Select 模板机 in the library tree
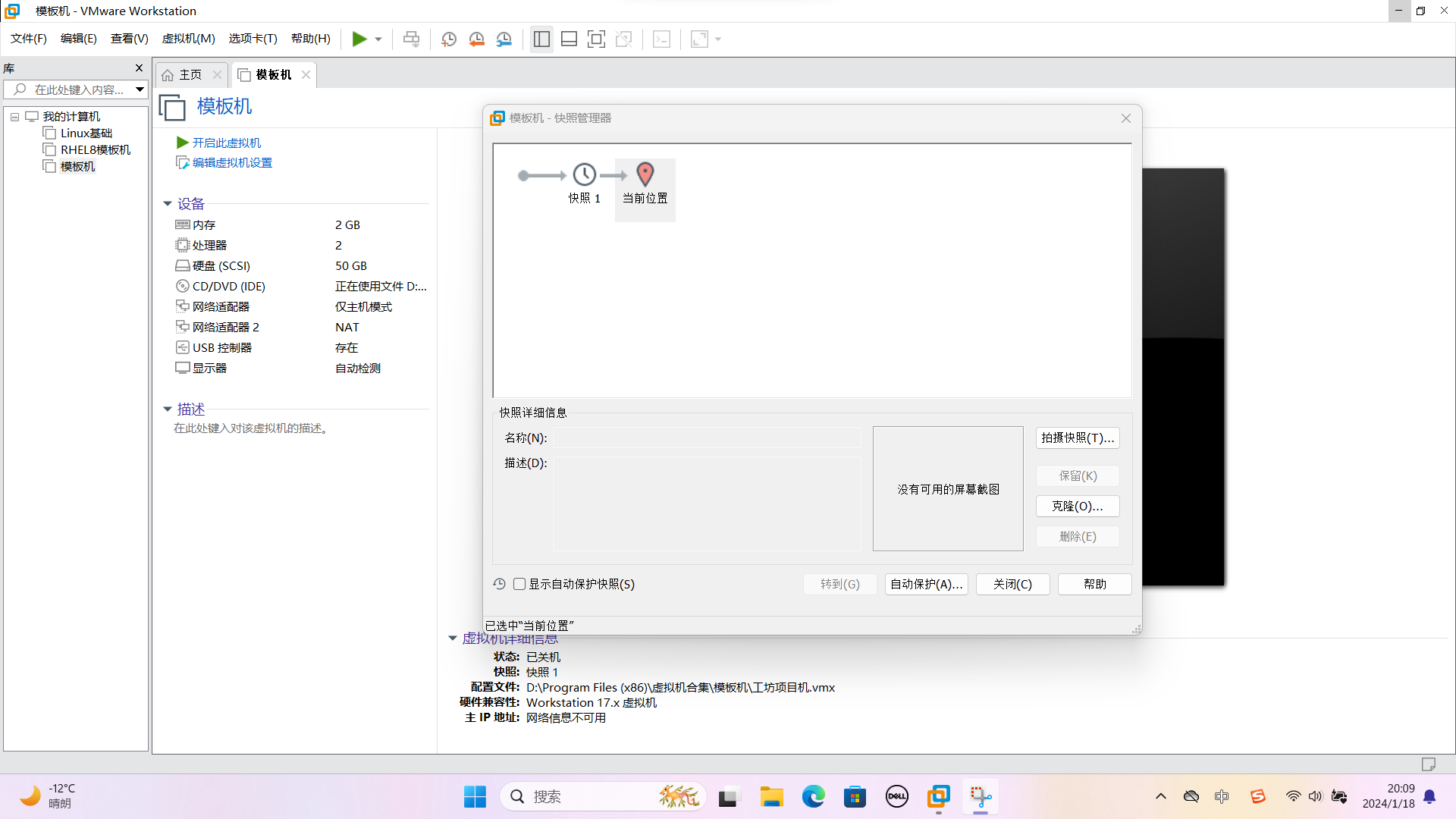1456x819 pixels. coord(78,167)
